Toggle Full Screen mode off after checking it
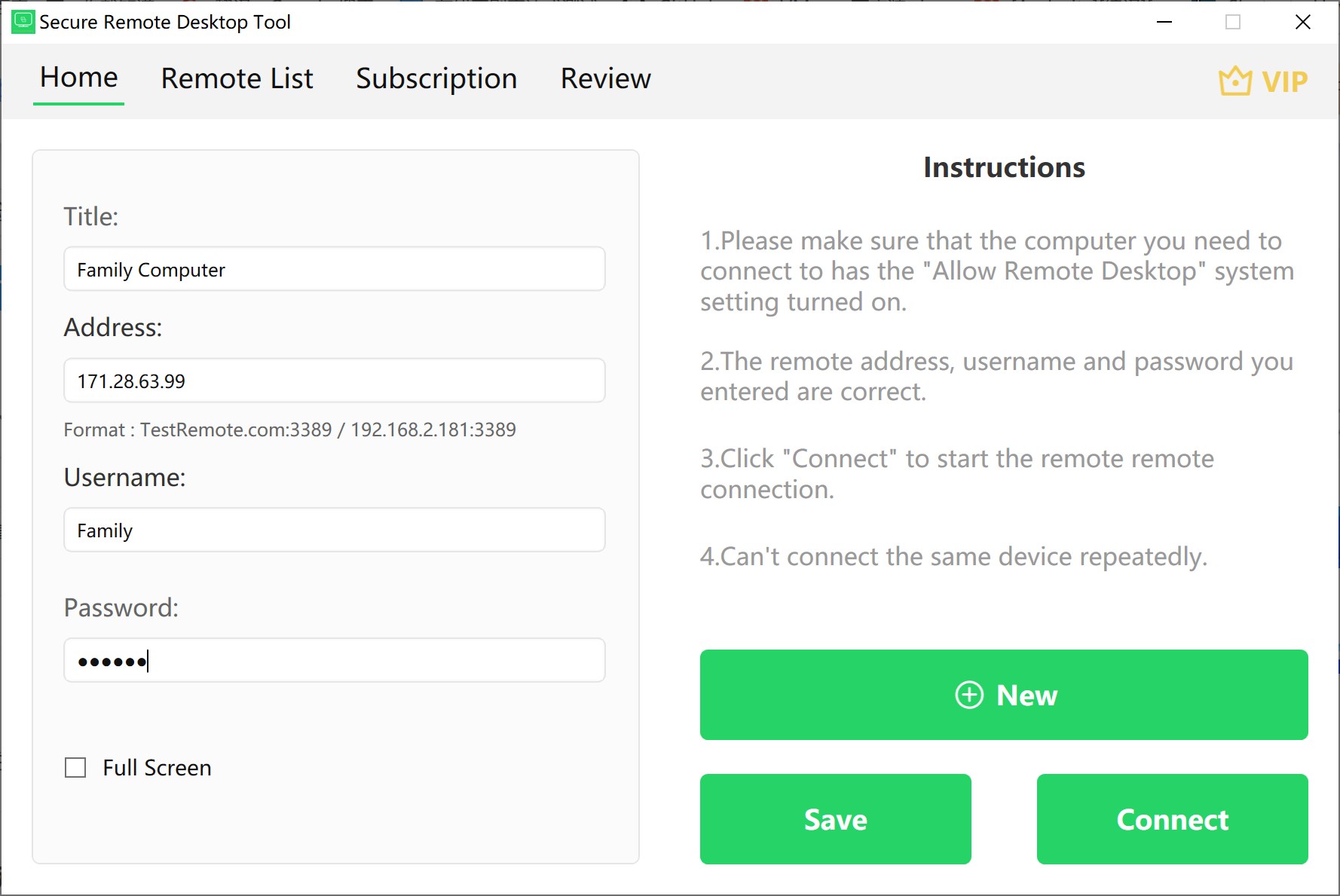The image size is (1340, 896). pos(75,767)
